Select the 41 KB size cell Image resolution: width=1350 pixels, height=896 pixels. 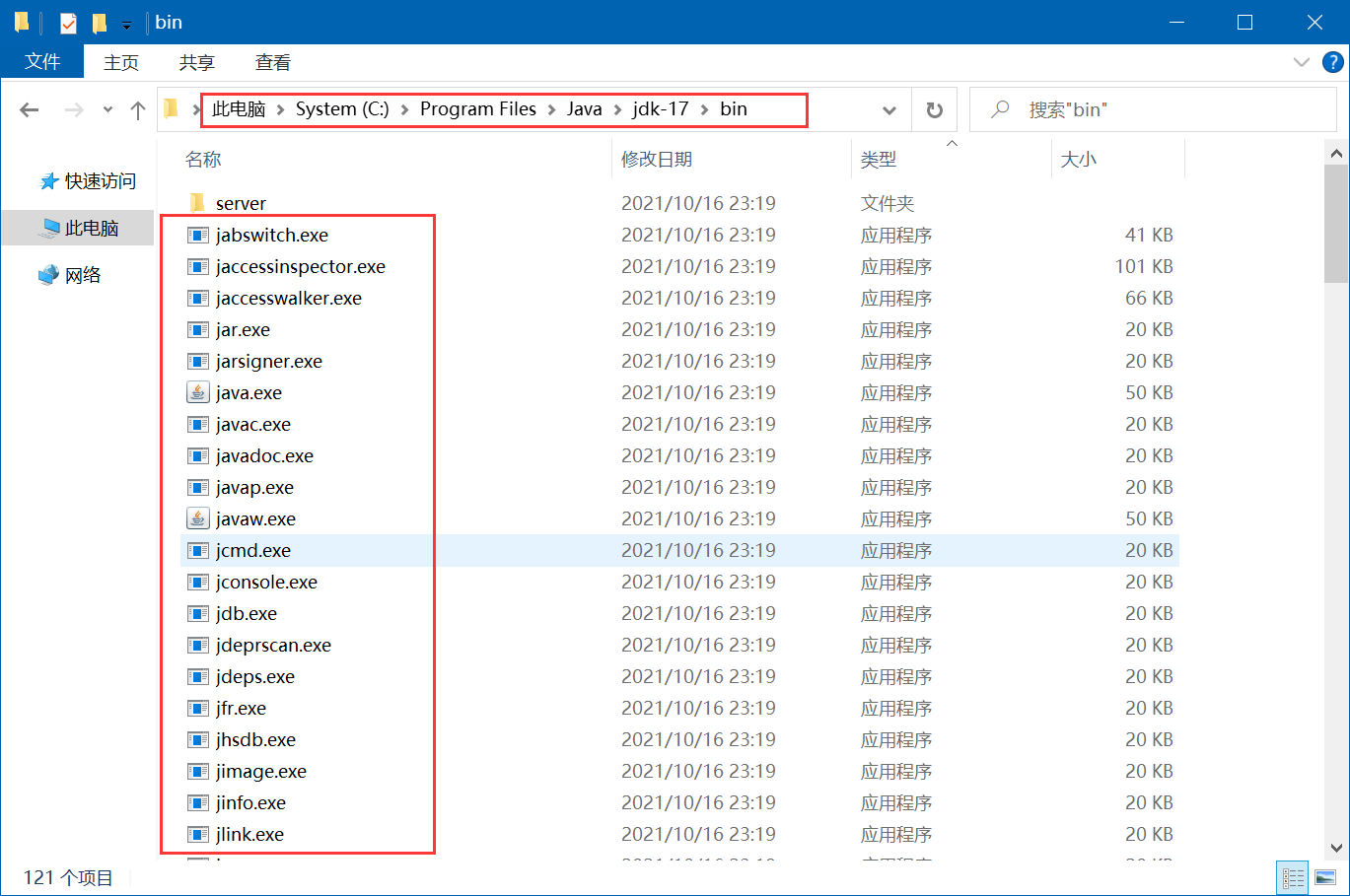click(x=1149, y=235)
